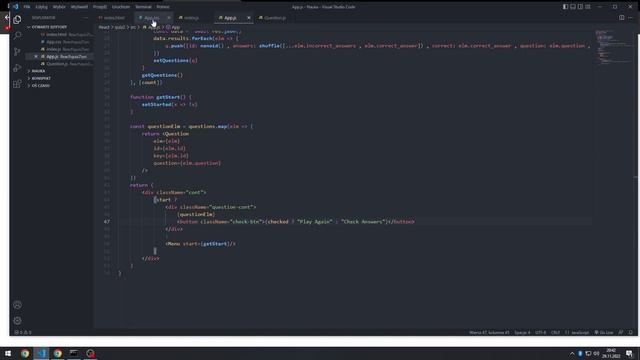This screenshot has width=640, height=360.
Task: Click the getStart function name in code
Action: 168,97
